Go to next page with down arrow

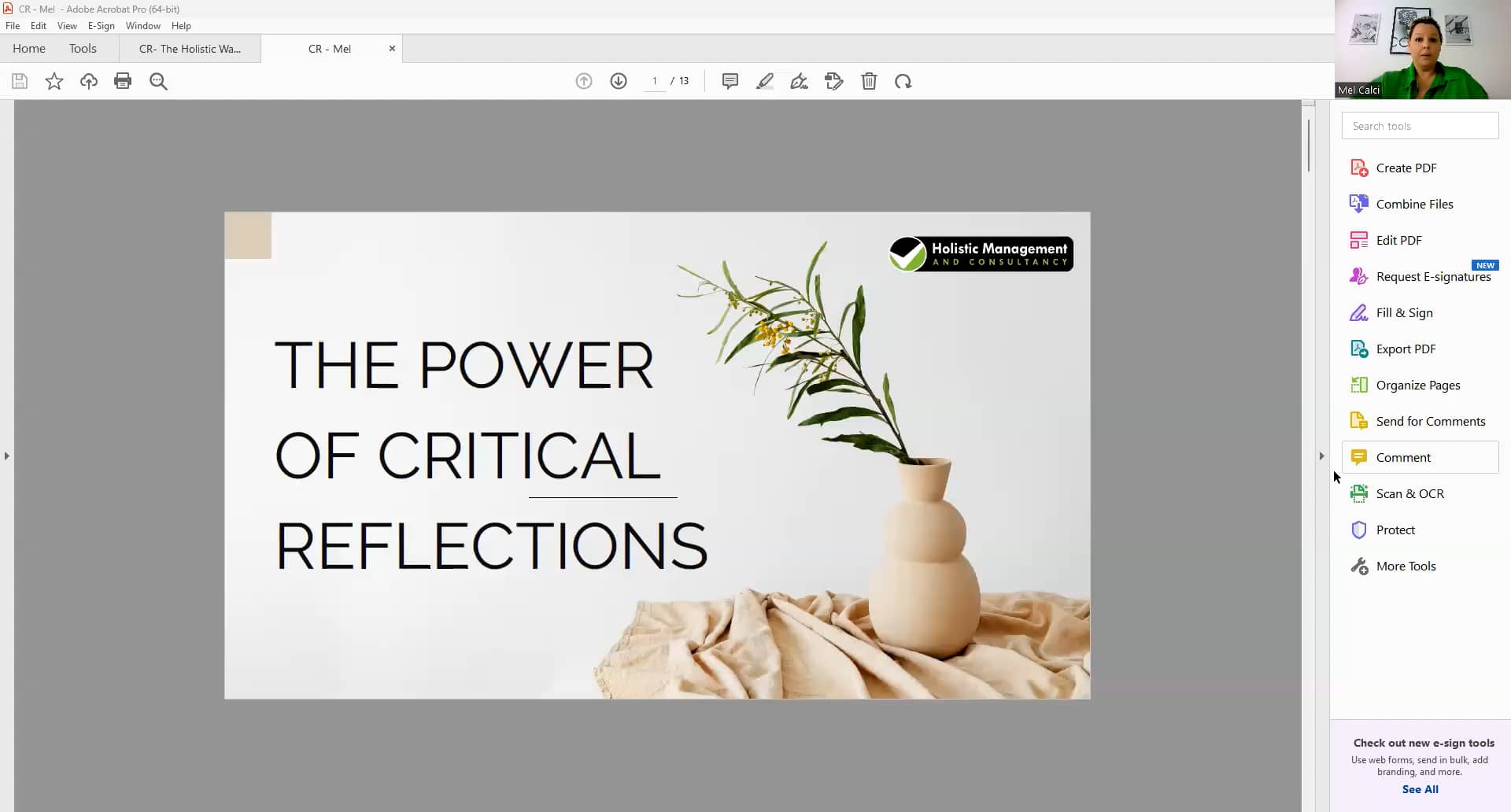click(x=619, y=80)
